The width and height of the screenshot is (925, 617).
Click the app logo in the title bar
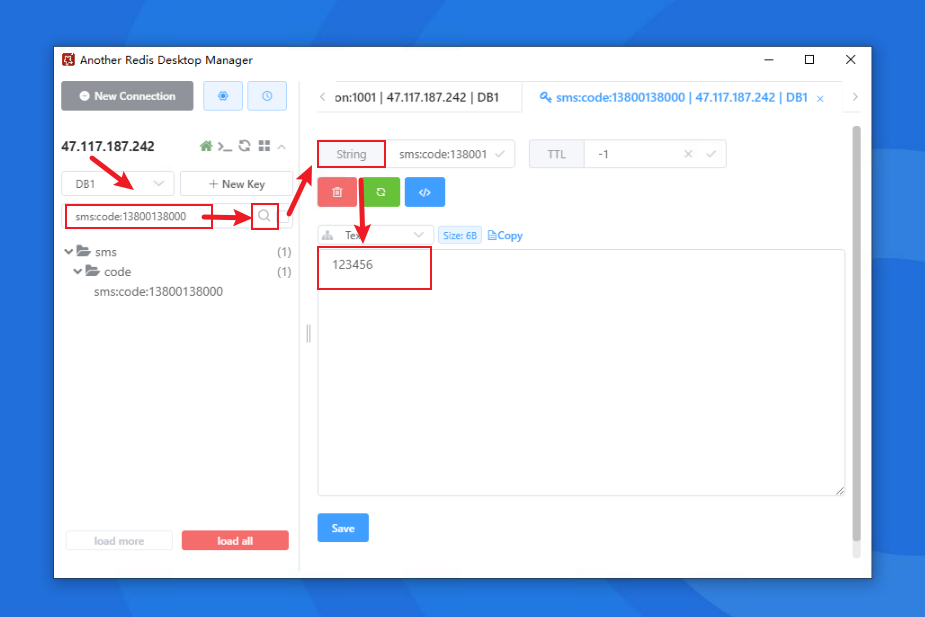(x=68, y=60)
